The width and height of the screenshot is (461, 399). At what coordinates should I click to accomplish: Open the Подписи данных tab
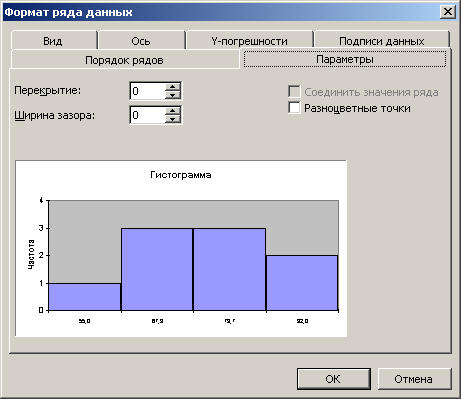point(382,41)
